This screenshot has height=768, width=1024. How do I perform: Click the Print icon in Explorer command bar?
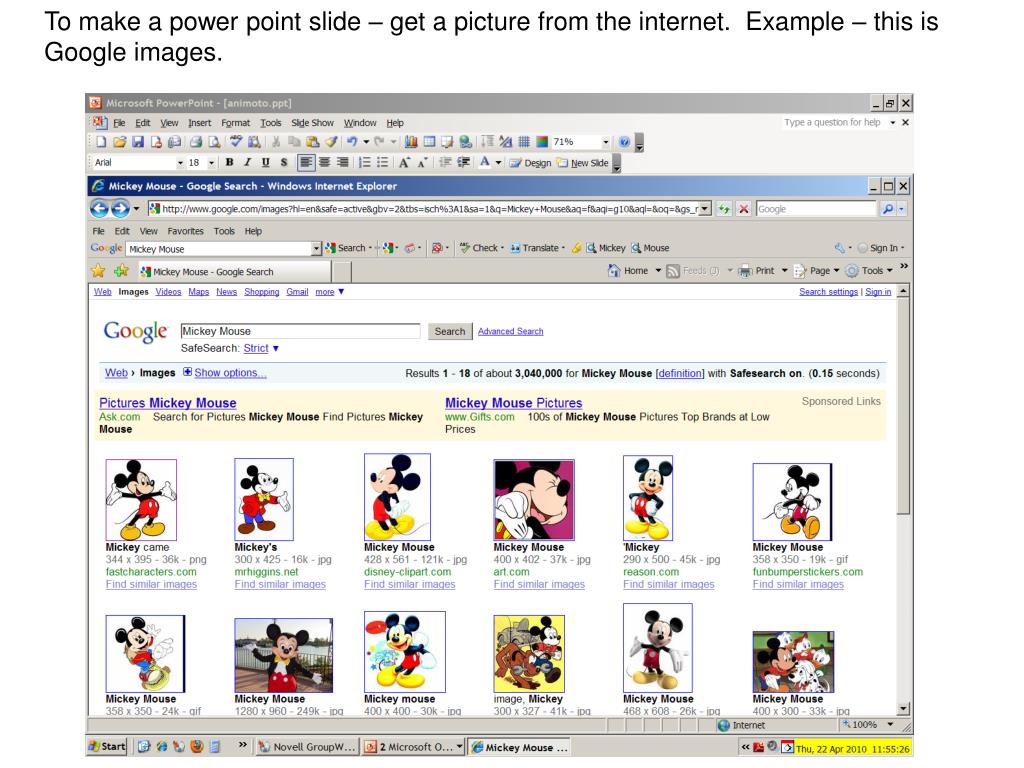(745, 271)
